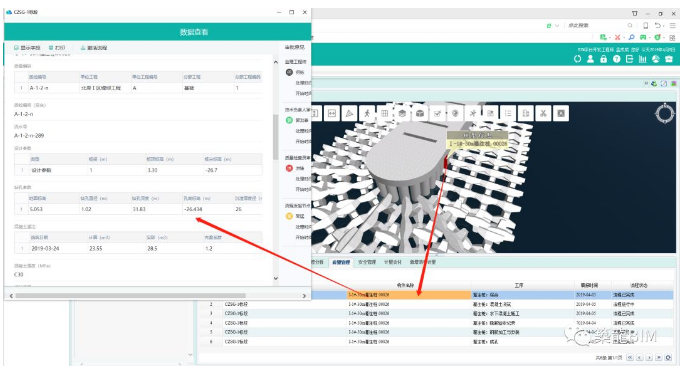Click the 工序 column header in process table
Image resolution: width=684 pixels, height=369 pixels.
[x=519, y=285]
